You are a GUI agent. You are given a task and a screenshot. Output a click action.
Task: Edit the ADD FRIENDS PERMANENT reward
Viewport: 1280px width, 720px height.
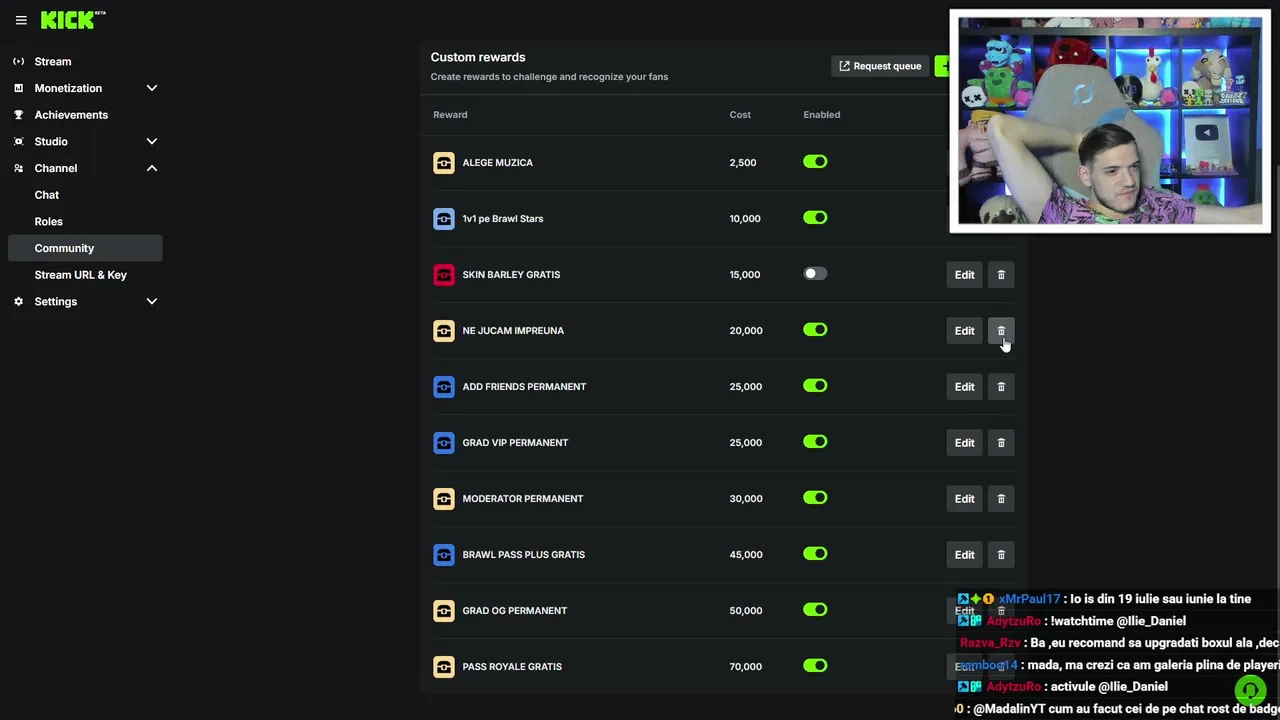[x=964, y=386]
